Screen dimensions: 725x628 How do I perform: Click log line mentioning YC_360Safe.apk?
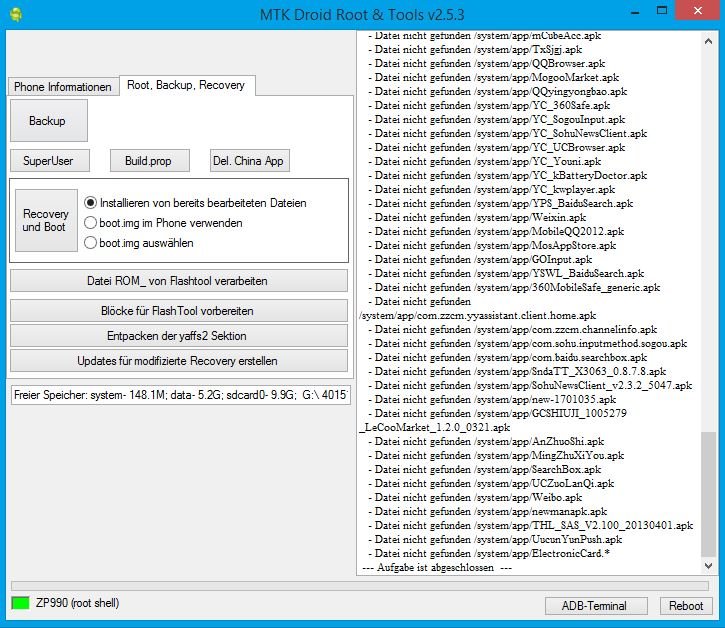[x=489, y=105]
